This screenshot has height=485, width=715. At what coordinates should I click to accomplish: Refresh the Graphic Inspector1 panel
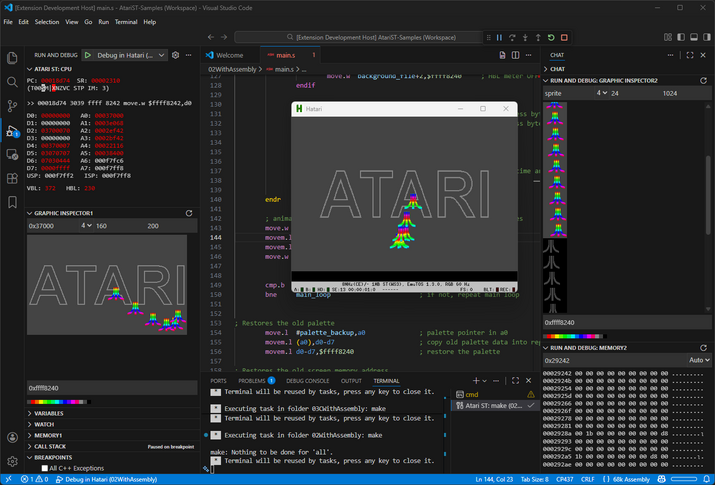[x=189, y=213]
